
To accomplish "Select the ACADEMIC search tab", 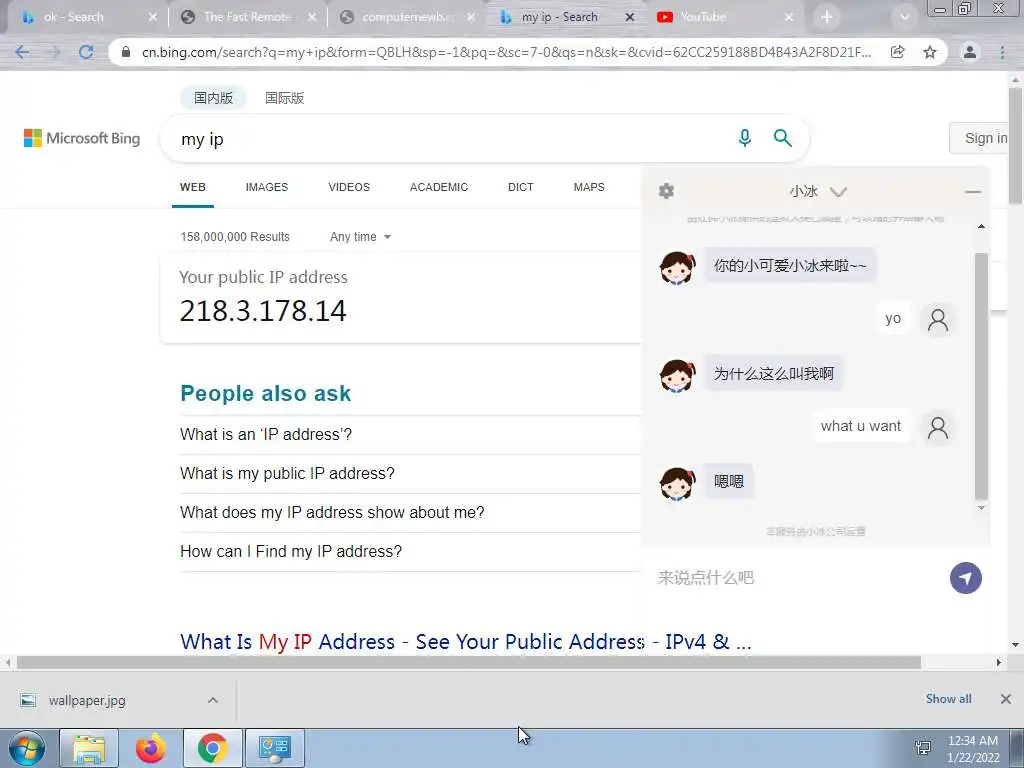I will coord(439,187).
